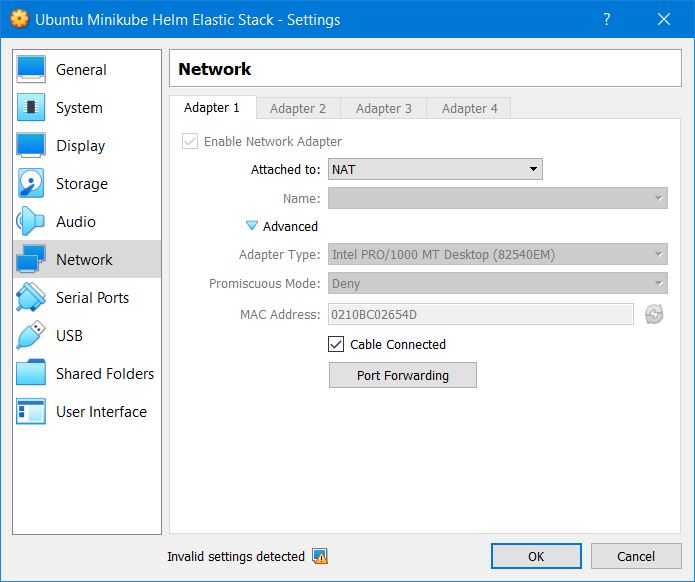Image resolution: width=695 pixels, height=582 pixels.
Task: Select the Serial Ports connector icon
Action: point(31,298)
